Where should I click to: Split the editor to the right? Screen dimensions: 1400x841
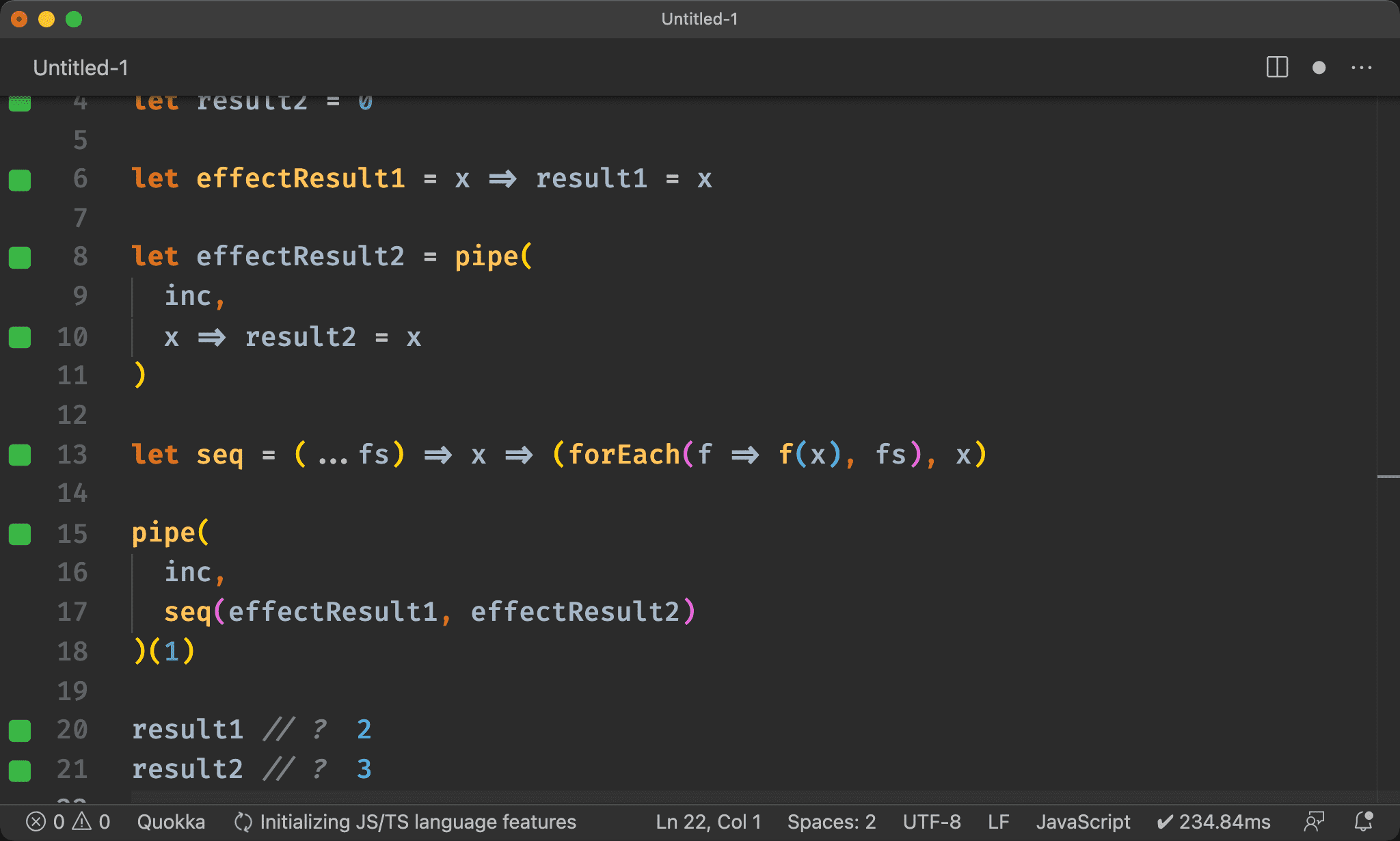(x=1277, y=68)
